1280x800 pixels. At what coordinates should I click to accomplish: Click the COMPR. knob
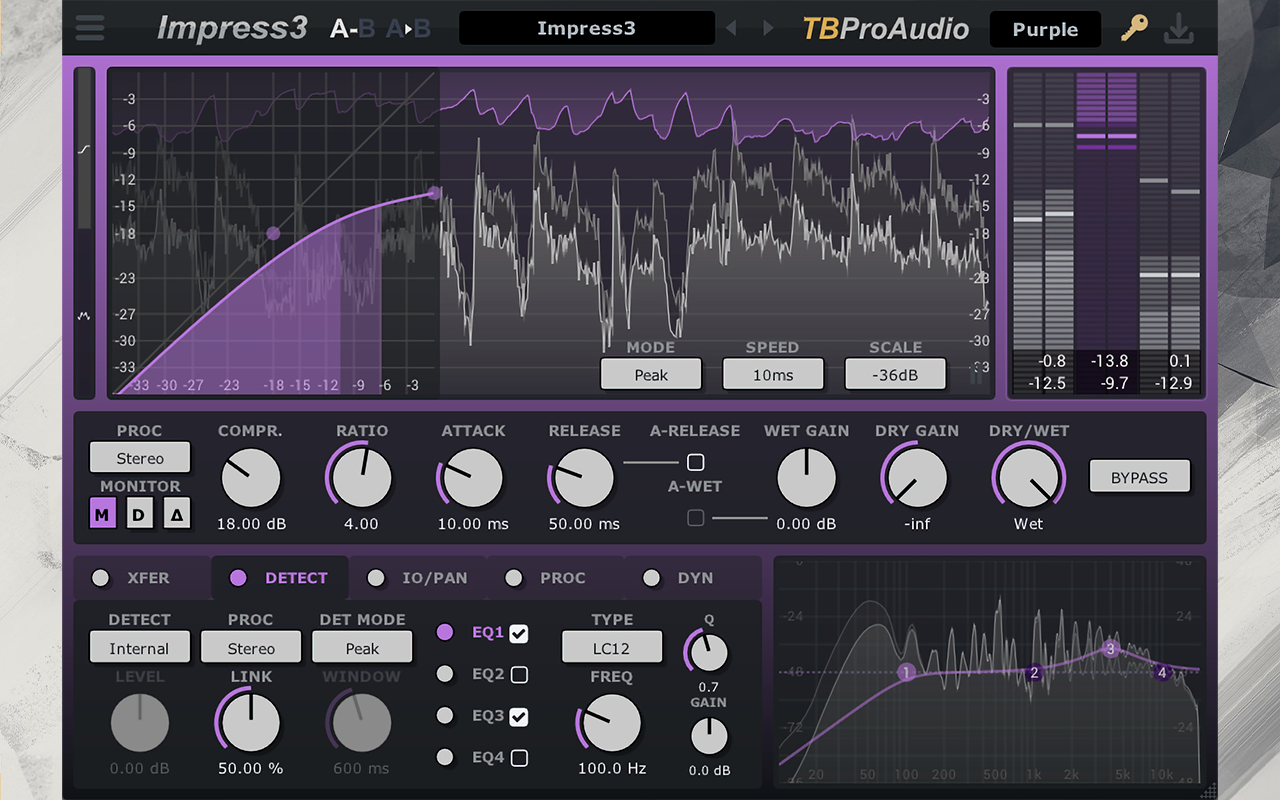pos(251,477)
